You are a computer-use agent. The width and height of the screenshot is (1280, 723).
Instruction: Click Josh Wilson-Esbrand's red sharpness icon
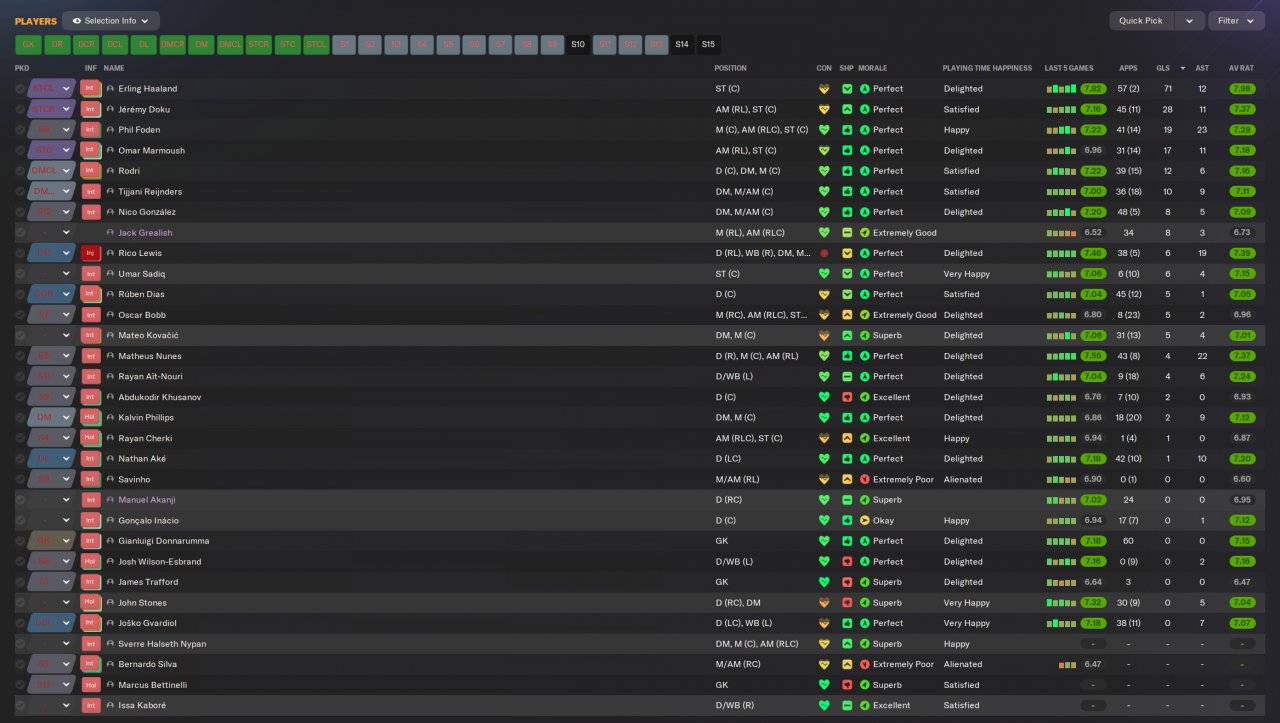pos(847,561)
